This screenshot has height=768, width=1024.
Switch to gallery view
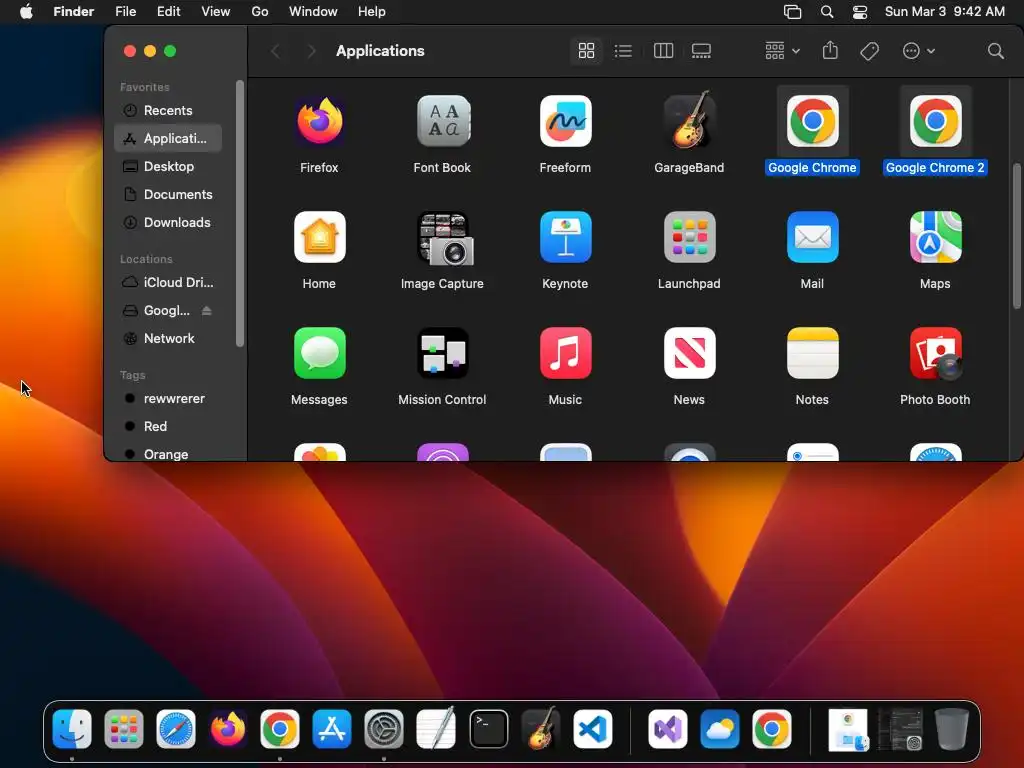tap(701, 51)
